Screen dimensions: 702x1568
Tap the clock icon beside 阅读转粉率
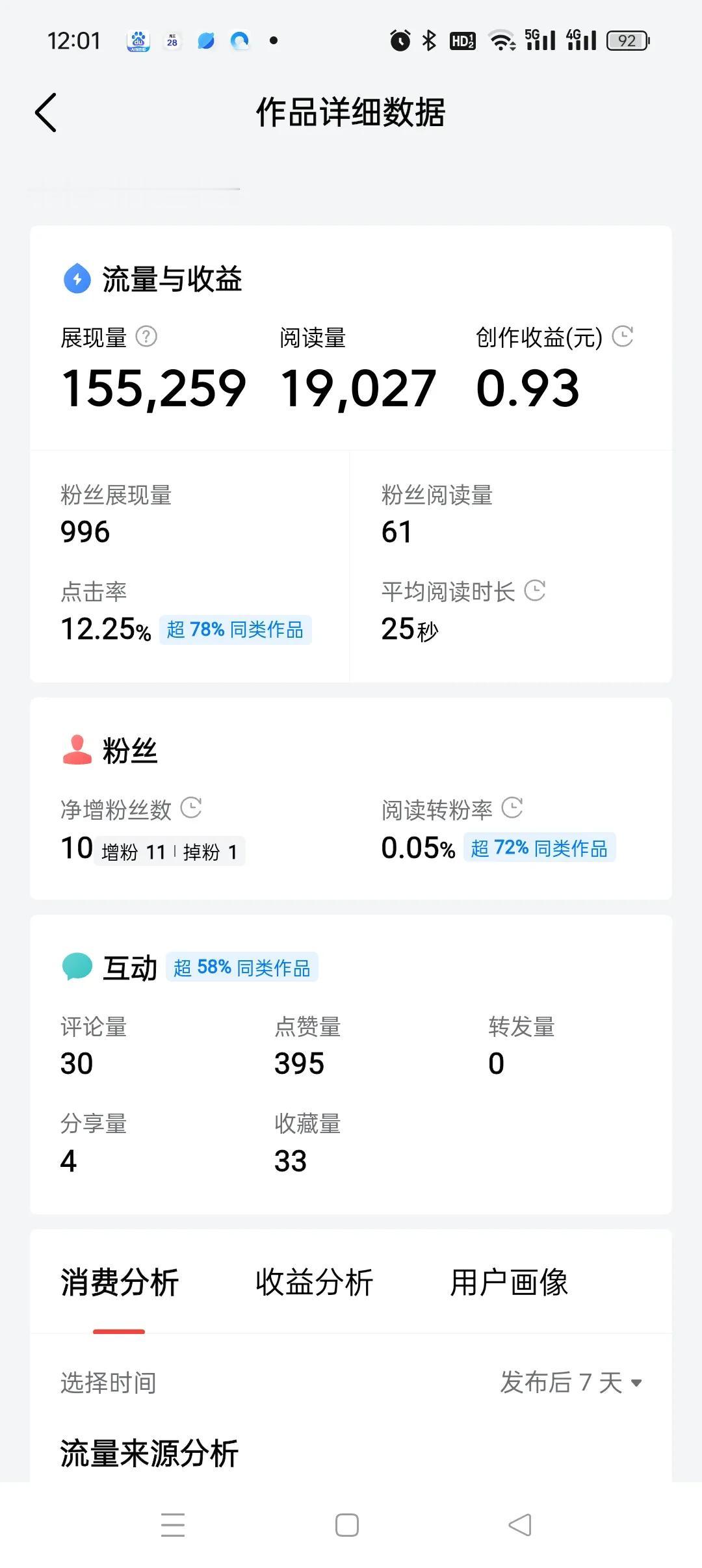pos(512,808)
